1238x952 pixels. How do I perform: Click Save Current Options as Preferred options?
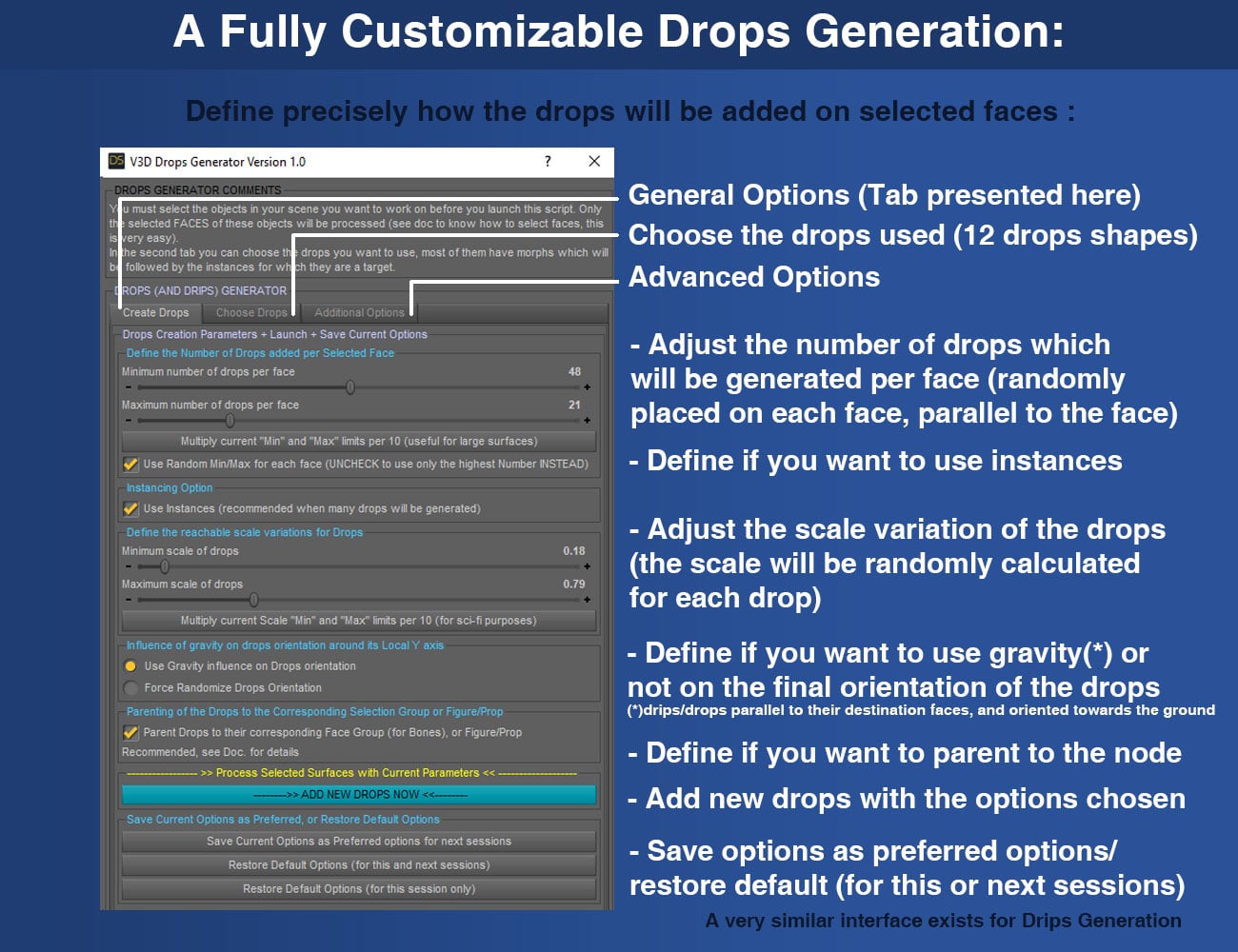(x=358, y=841)
